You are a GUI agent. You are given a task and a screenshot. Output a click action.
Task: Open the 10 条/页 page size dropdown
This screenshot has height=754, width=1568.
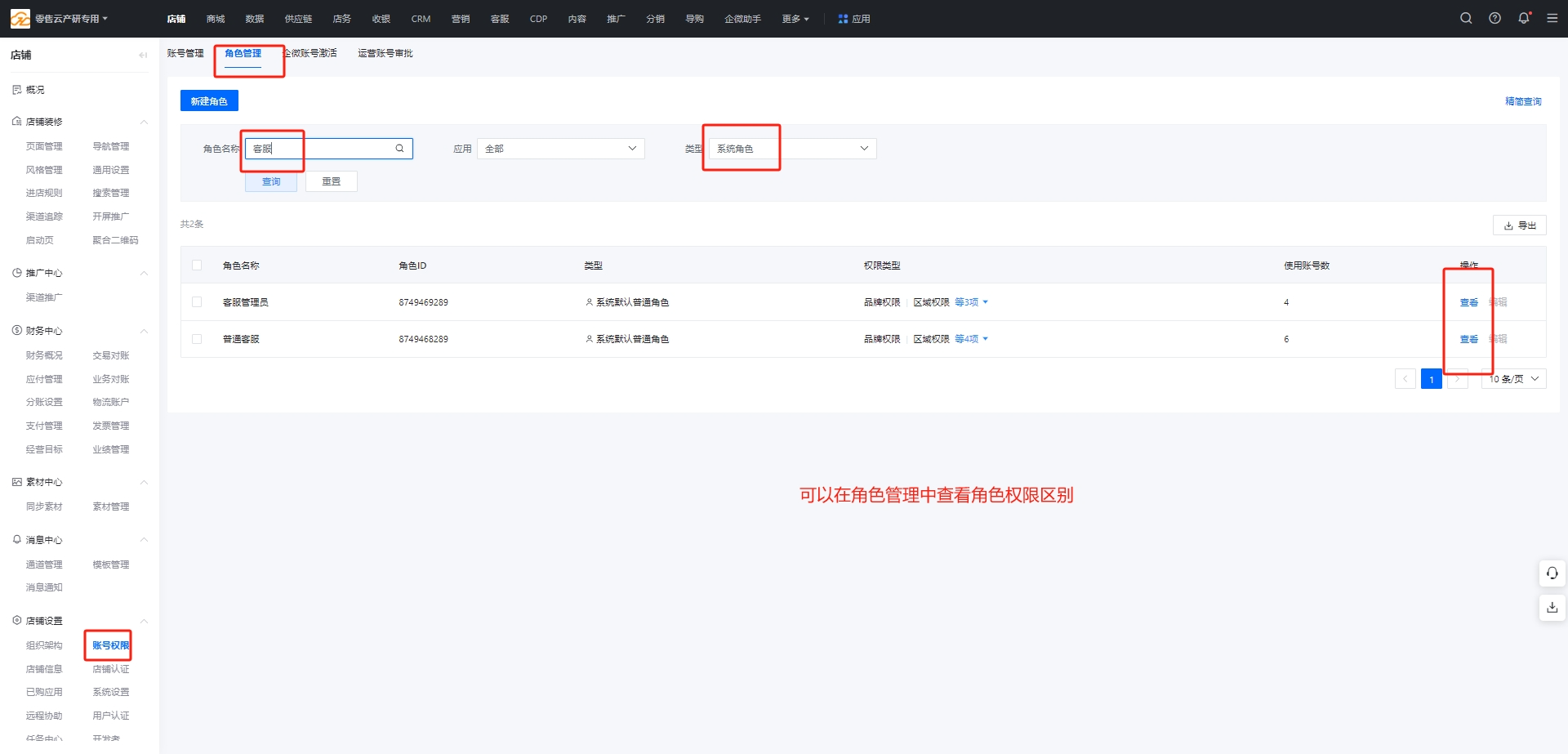(x=1513, y=379)
